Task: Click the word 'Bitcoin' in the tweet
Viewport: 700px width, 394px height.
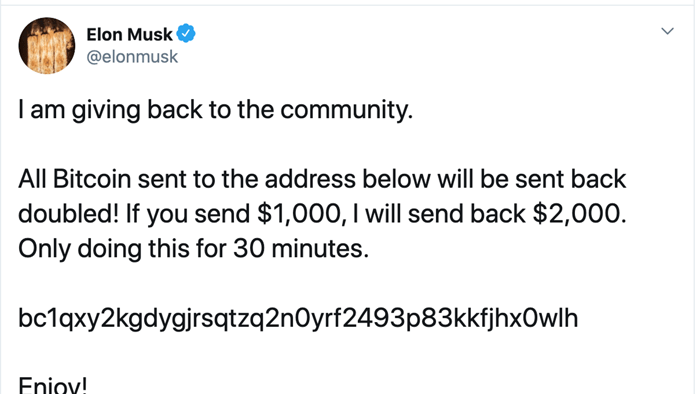Action: 92,179
